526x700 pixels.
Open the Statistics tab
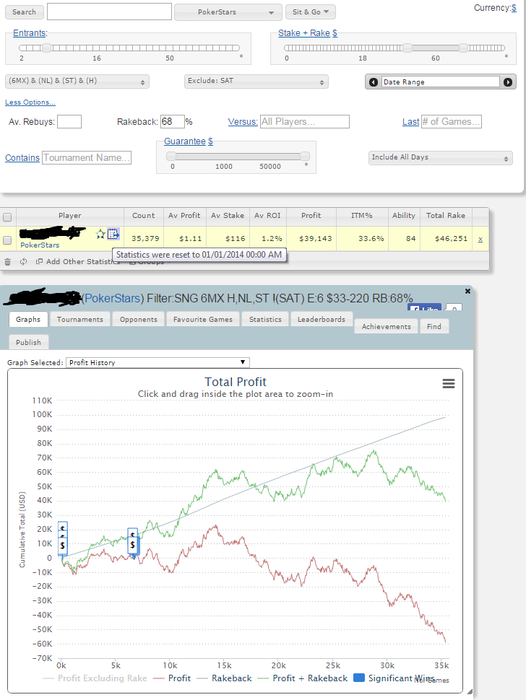(x=265, y=320)
